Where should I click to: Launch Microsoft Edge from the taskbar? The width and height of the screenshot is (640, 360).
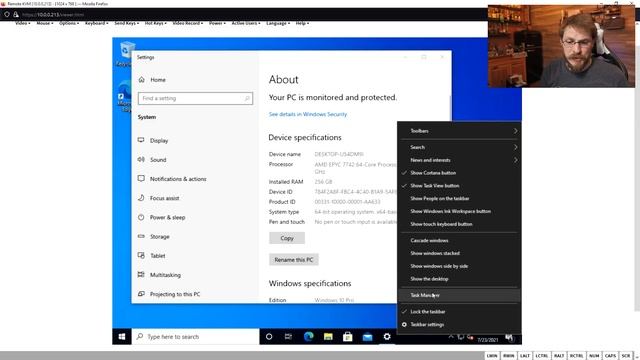click(309, 337)
